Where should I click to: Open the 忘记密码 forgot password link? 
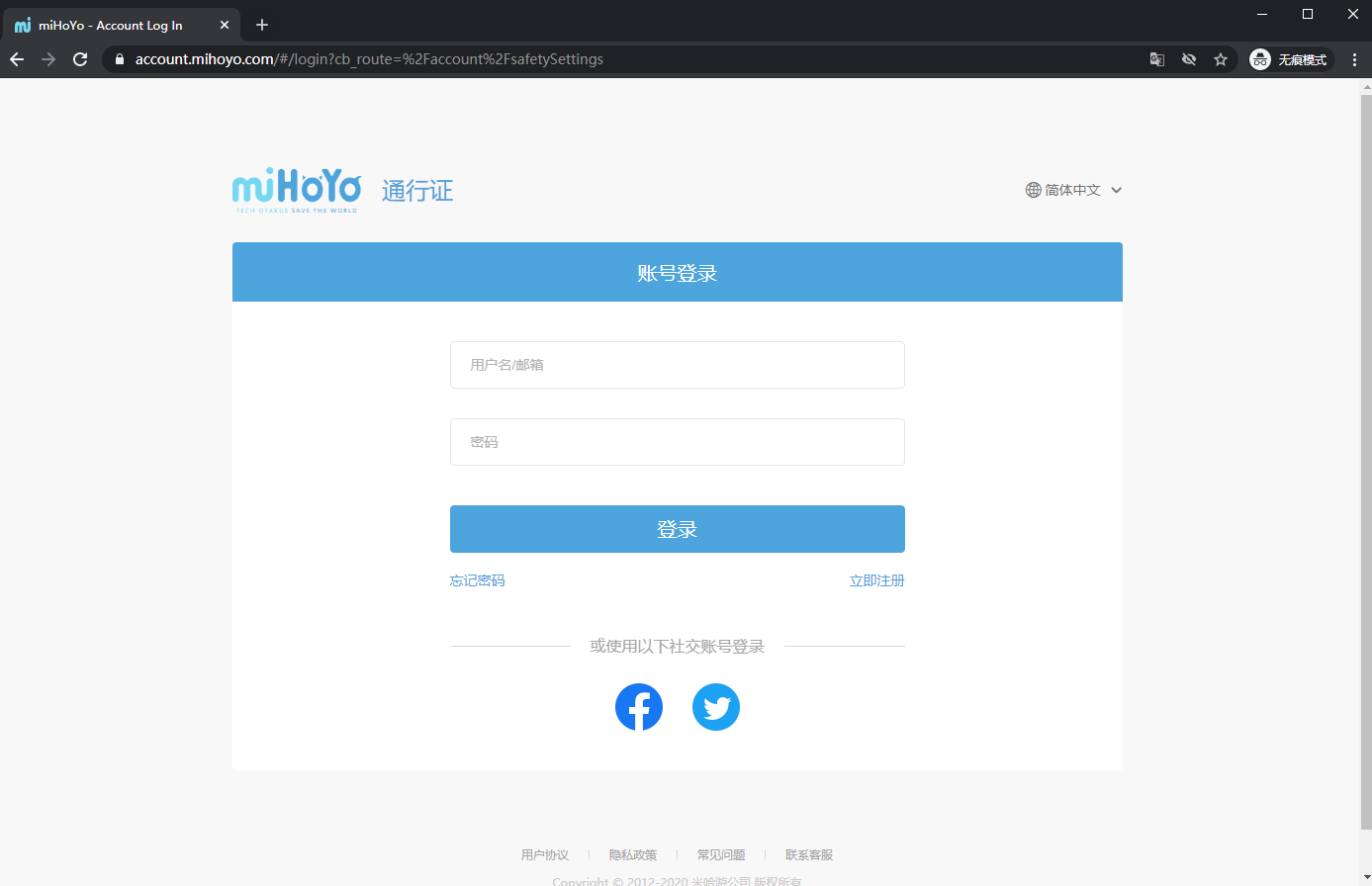tap(477, 580)
